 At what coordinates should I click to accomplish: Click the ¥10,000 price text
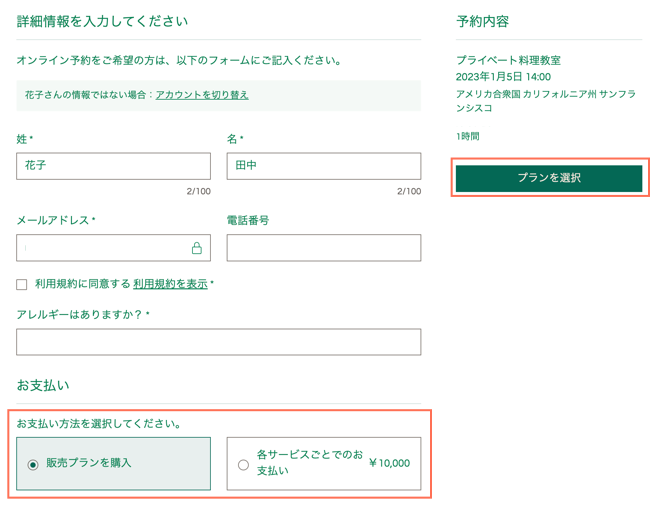click(389, 463)
